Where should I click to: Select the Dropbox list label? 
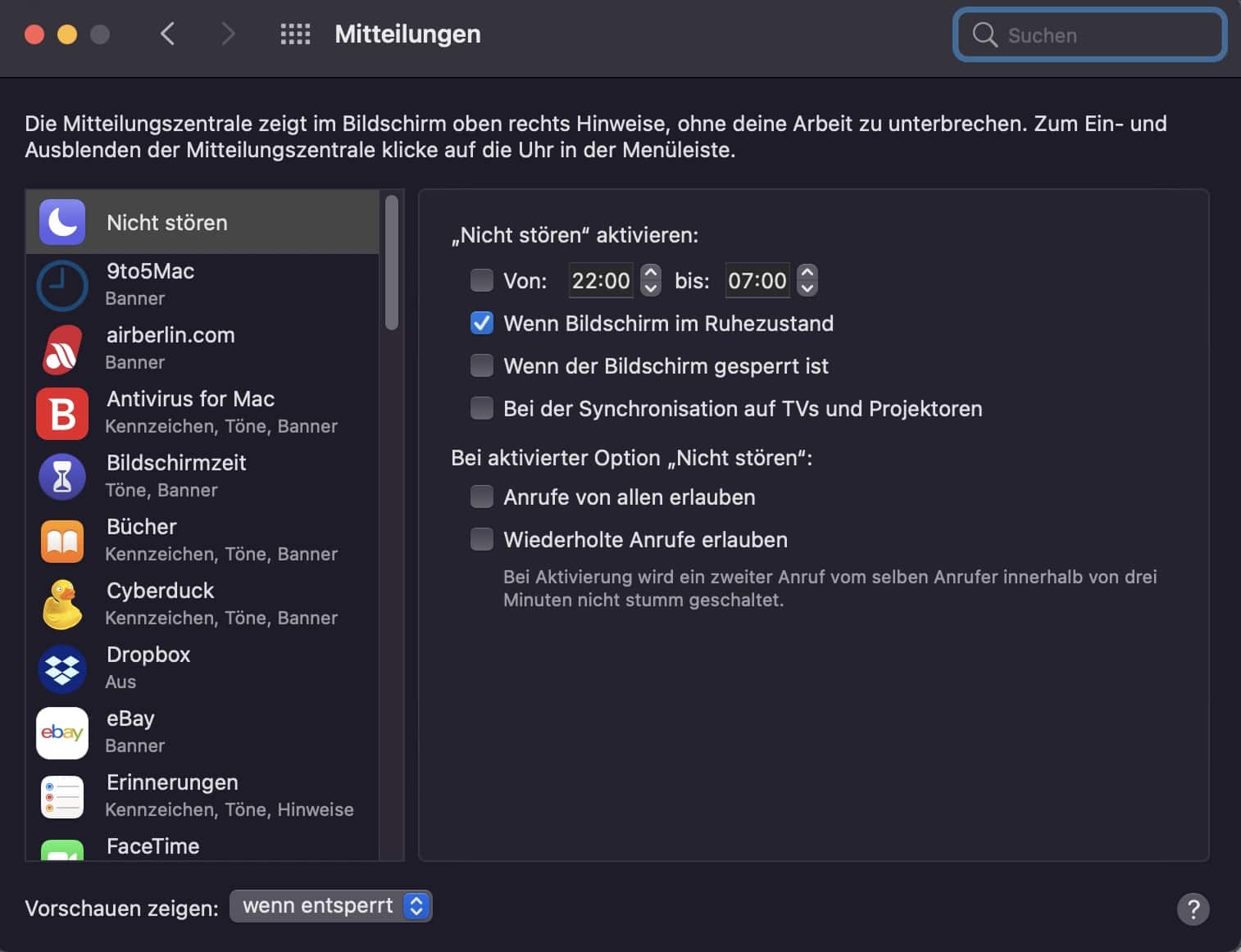pyautogui.click(x=148, y=655)
